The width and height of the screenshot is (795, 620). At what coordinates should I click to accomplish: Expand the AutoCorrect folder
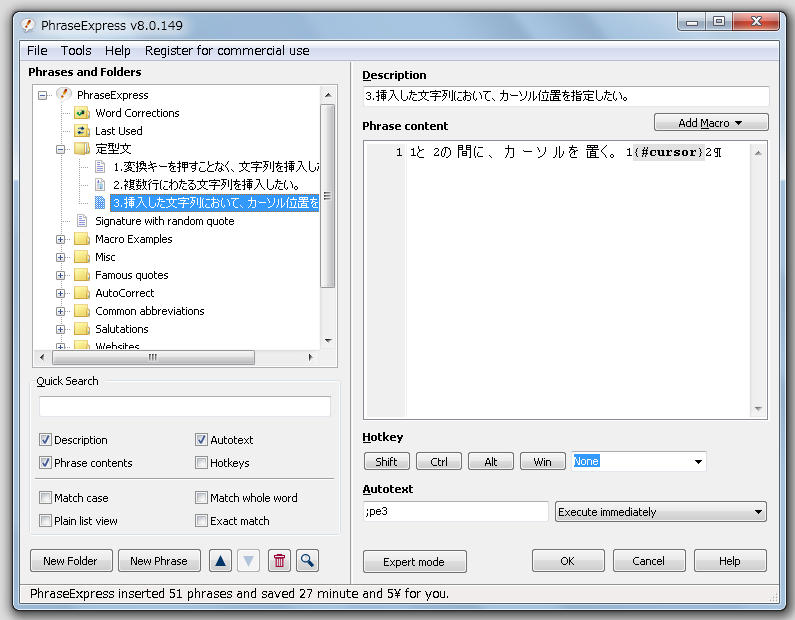(x=60, y=294)
